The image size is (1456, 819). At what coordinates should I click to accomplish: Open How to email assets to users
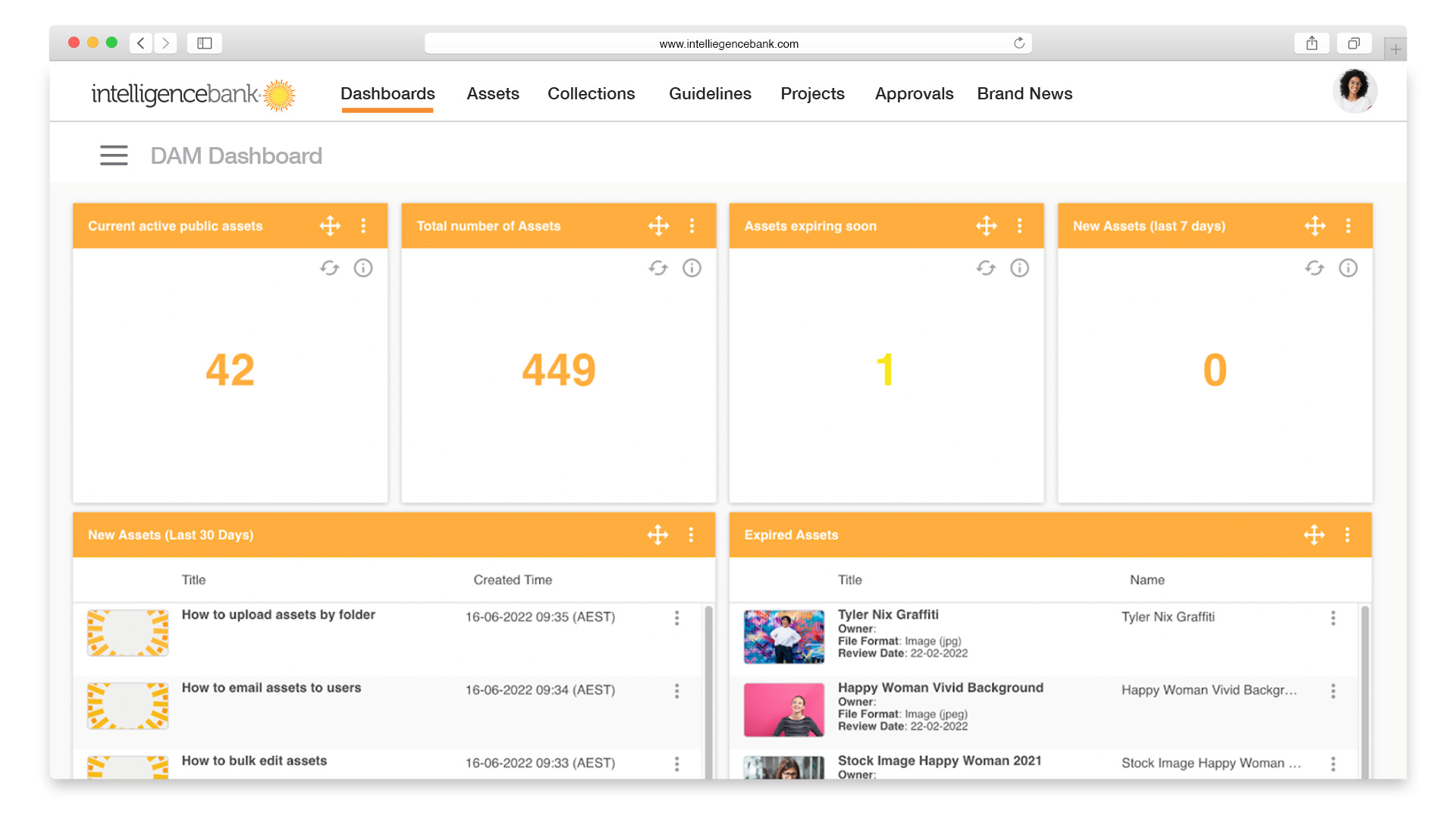pos(271,687)
